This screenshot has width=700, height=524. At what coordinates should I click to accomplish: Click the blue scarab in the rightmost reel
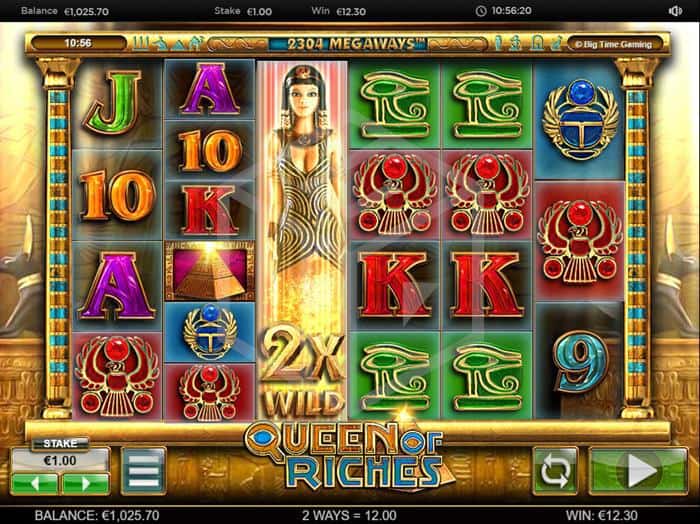click(580, 120)
